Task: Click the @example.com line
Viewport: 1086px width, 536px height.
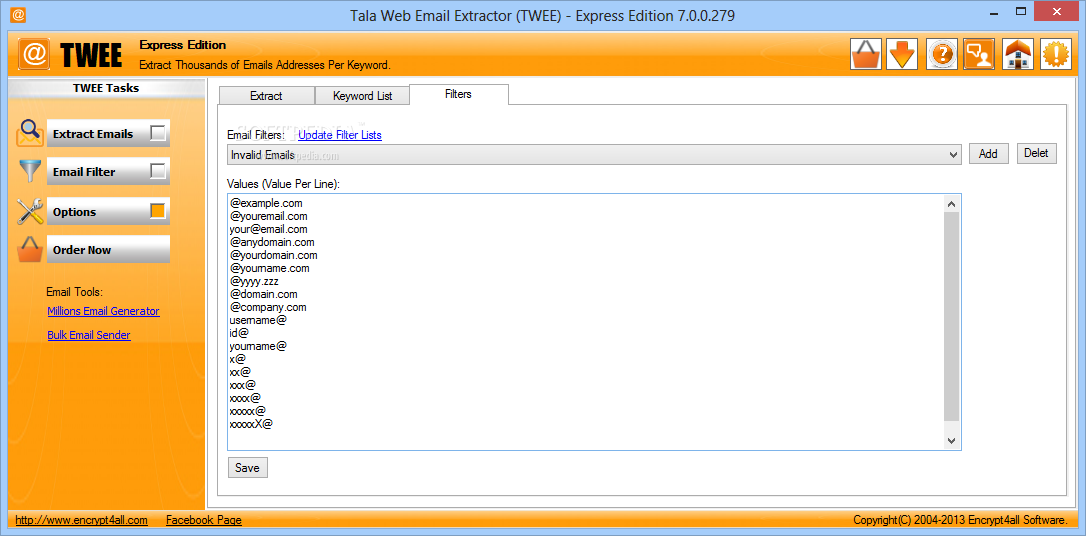Action: 266,204
